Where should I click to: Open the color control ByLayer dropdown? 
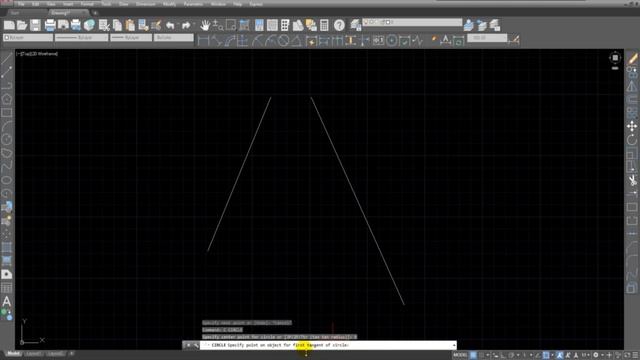tap(28, 38)
